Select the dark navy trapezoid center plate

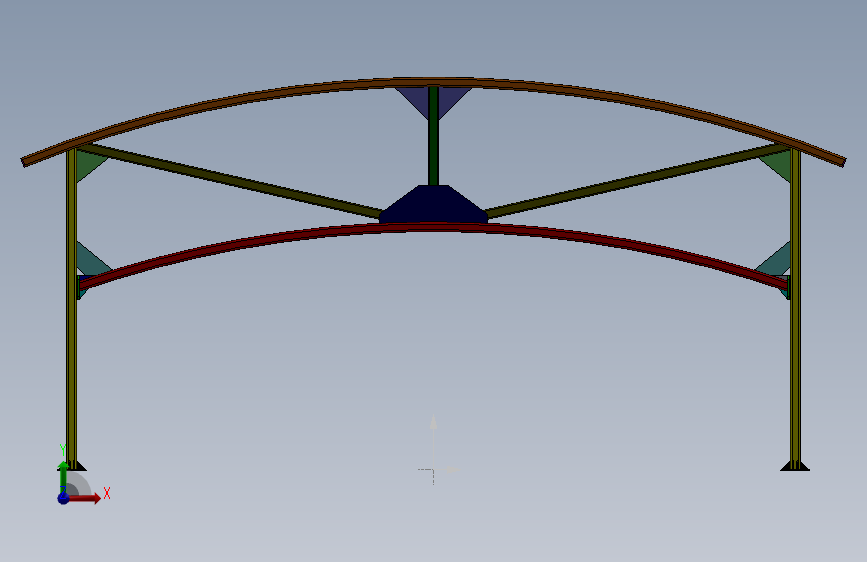(434, 204)
